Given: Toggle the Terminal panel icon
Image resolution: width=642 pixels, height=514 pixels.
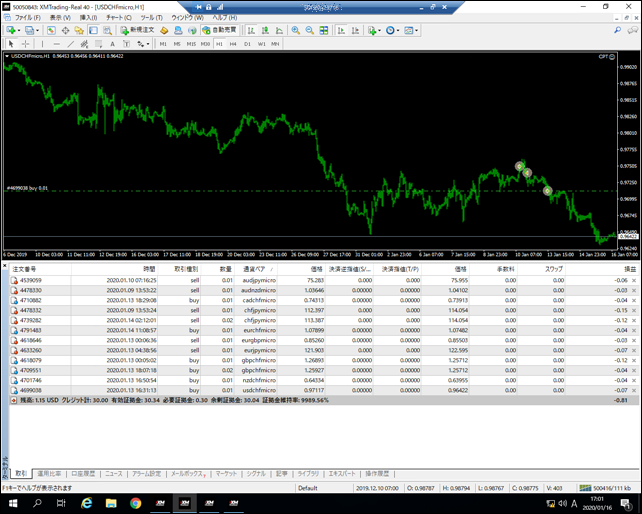Looking at the screenshot, I should coord(93,30).
